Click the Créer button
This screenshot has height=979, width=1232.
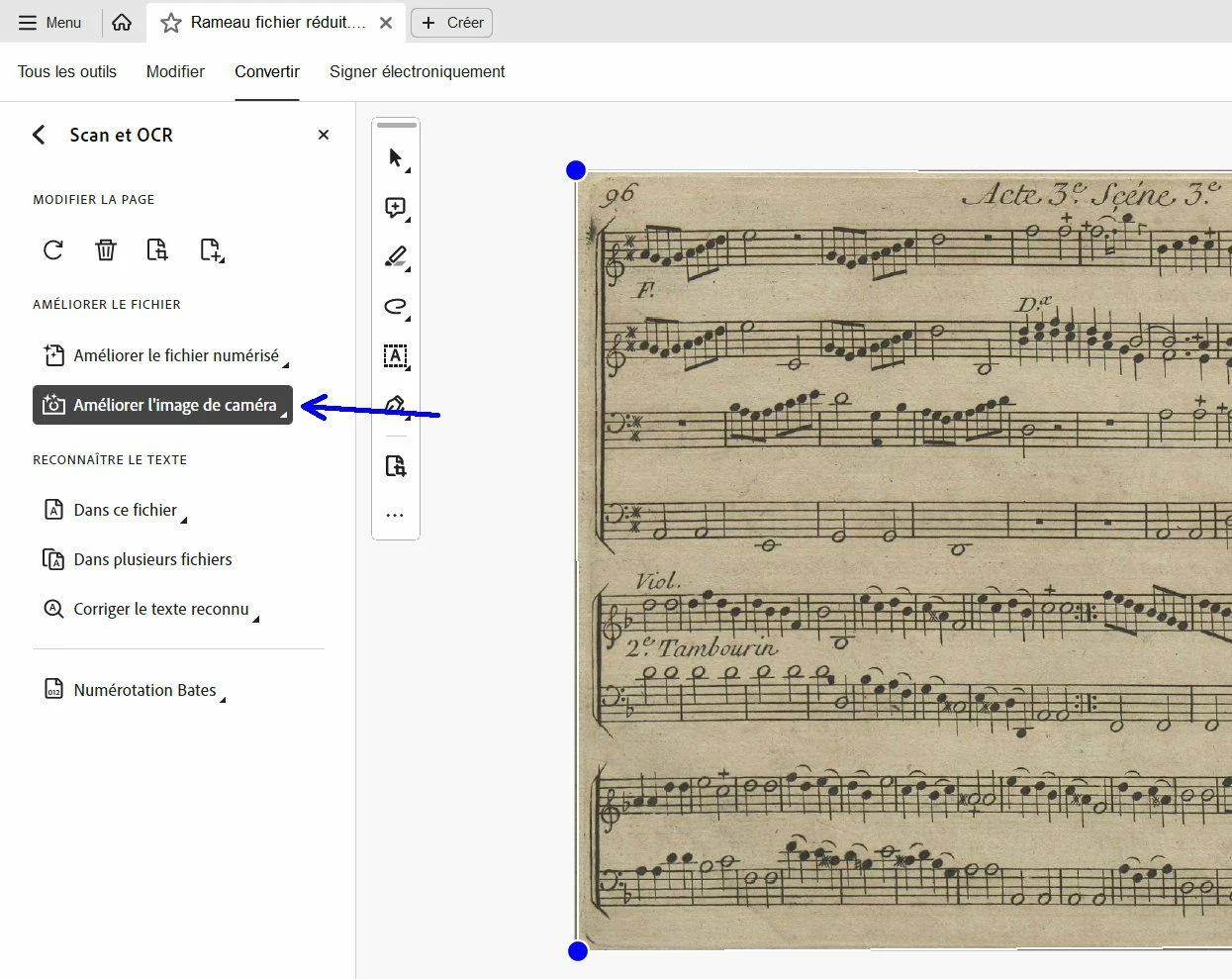coord(451,23)
